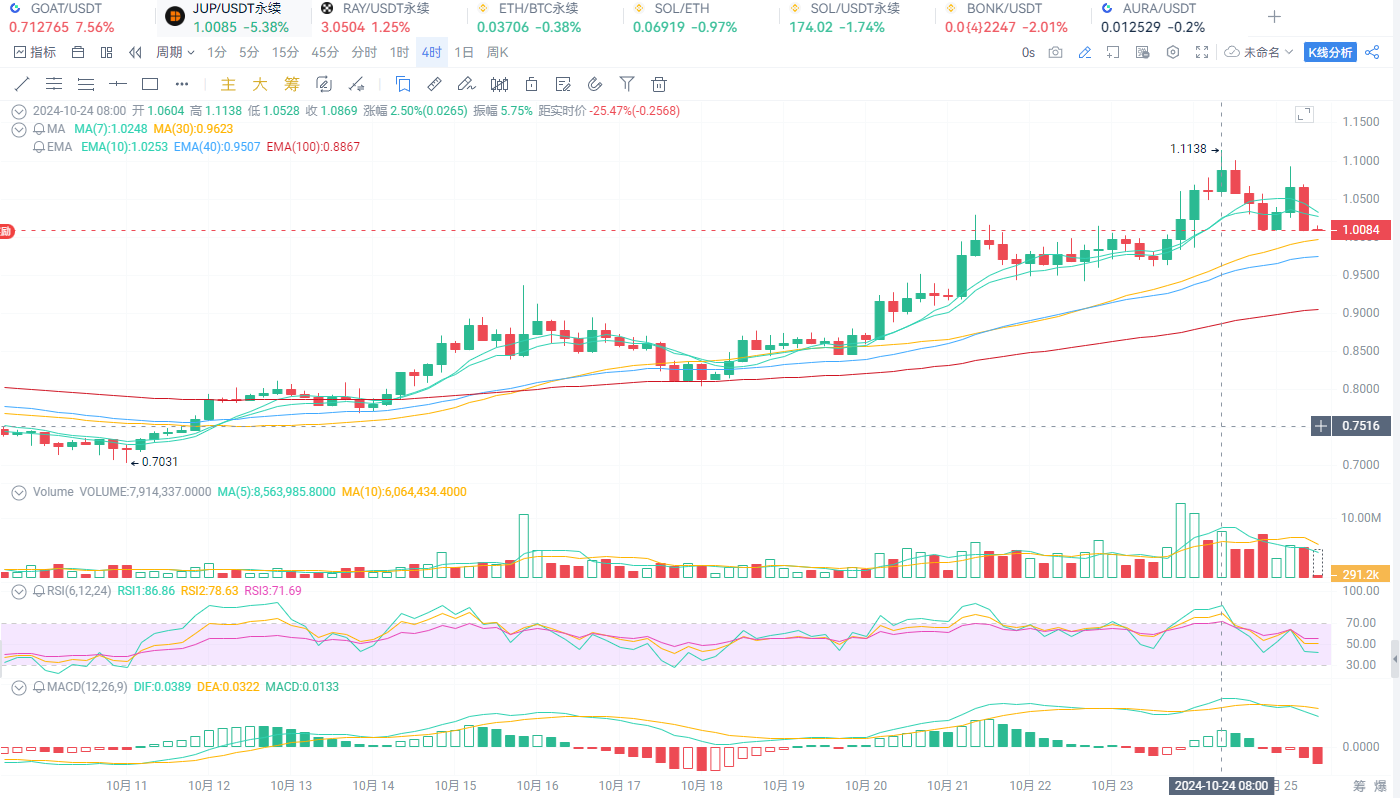Open the 指标 indicators button

coord(35,52)
